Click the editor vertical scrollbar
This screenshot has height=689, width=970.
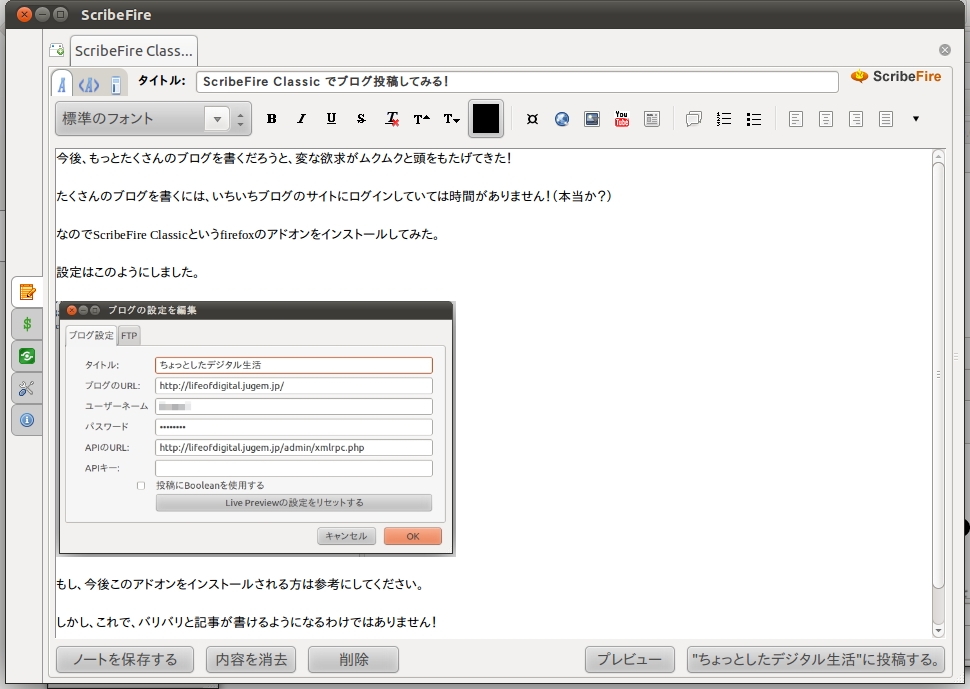938,376
